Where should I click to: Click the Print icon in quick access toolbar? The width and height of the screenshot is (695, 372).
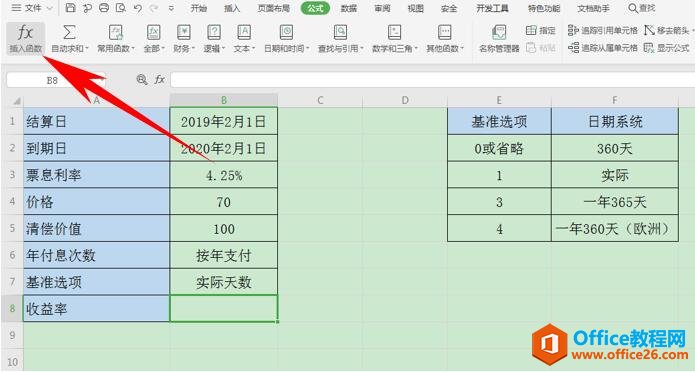[x=104, y=8]
